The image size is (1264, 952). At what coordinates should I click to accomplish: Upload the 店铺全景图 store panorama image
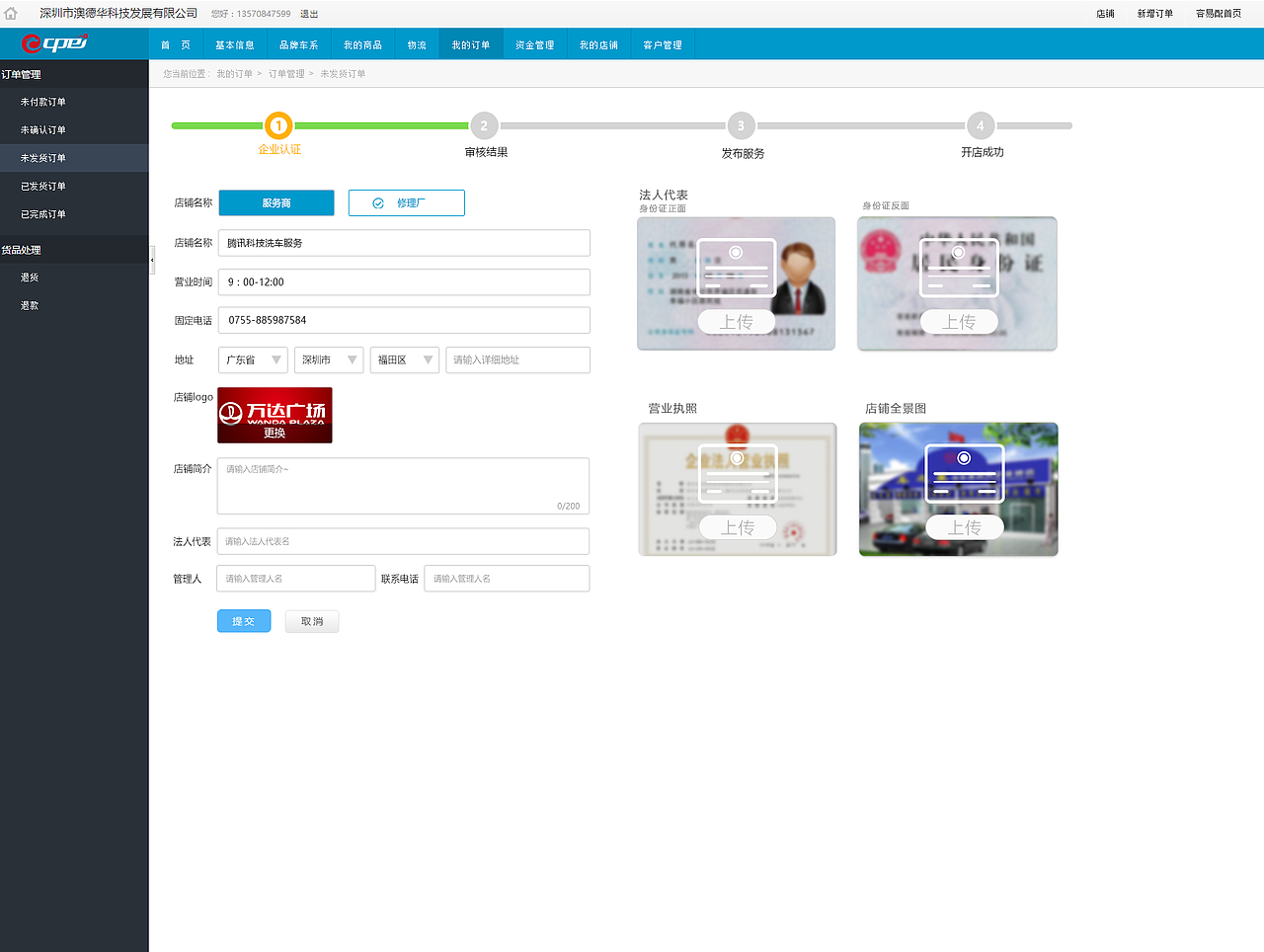(x=965, y=527)
